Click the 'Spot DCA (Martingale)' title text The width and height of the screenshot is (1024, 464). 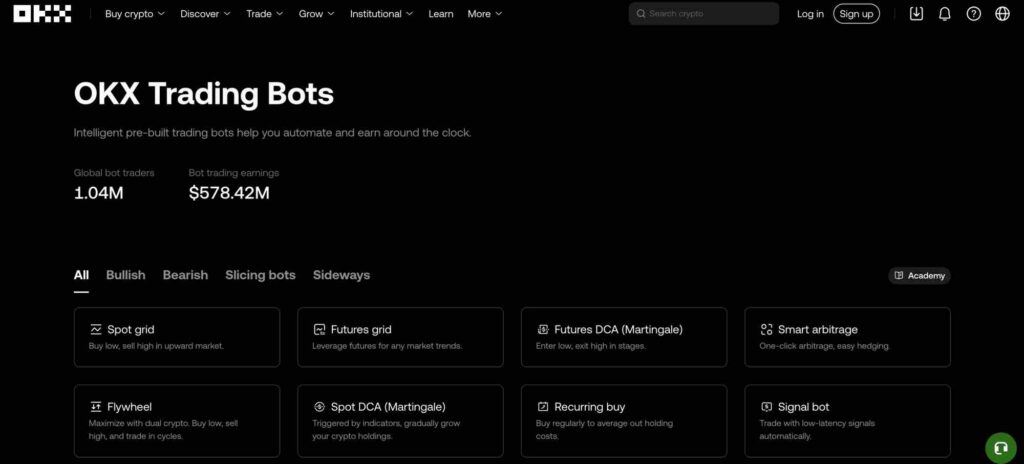[388, 406]
